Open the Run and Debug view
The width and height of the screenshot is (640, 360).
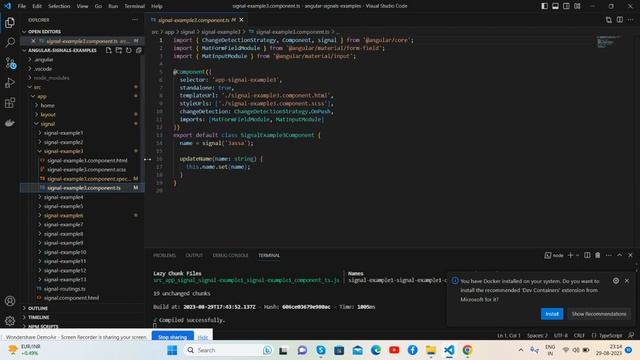[10, 82]
